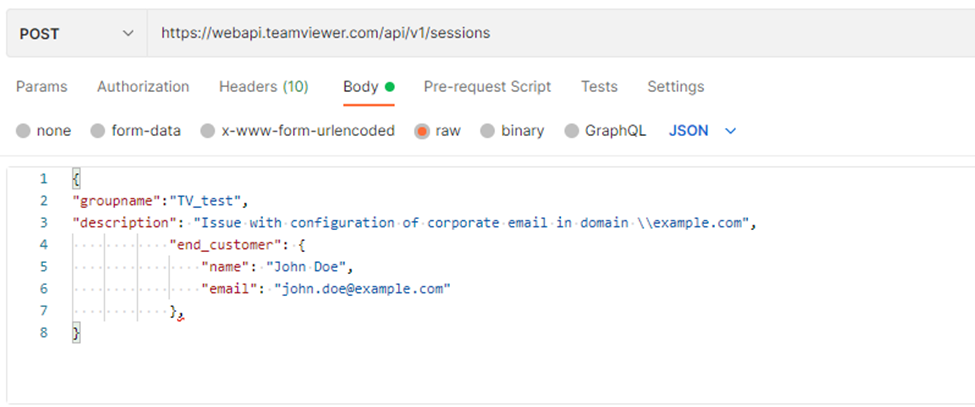The width and height of the screenshot is (975, 407).
Task: Choose the binary body option
Action: coord(488,131)
